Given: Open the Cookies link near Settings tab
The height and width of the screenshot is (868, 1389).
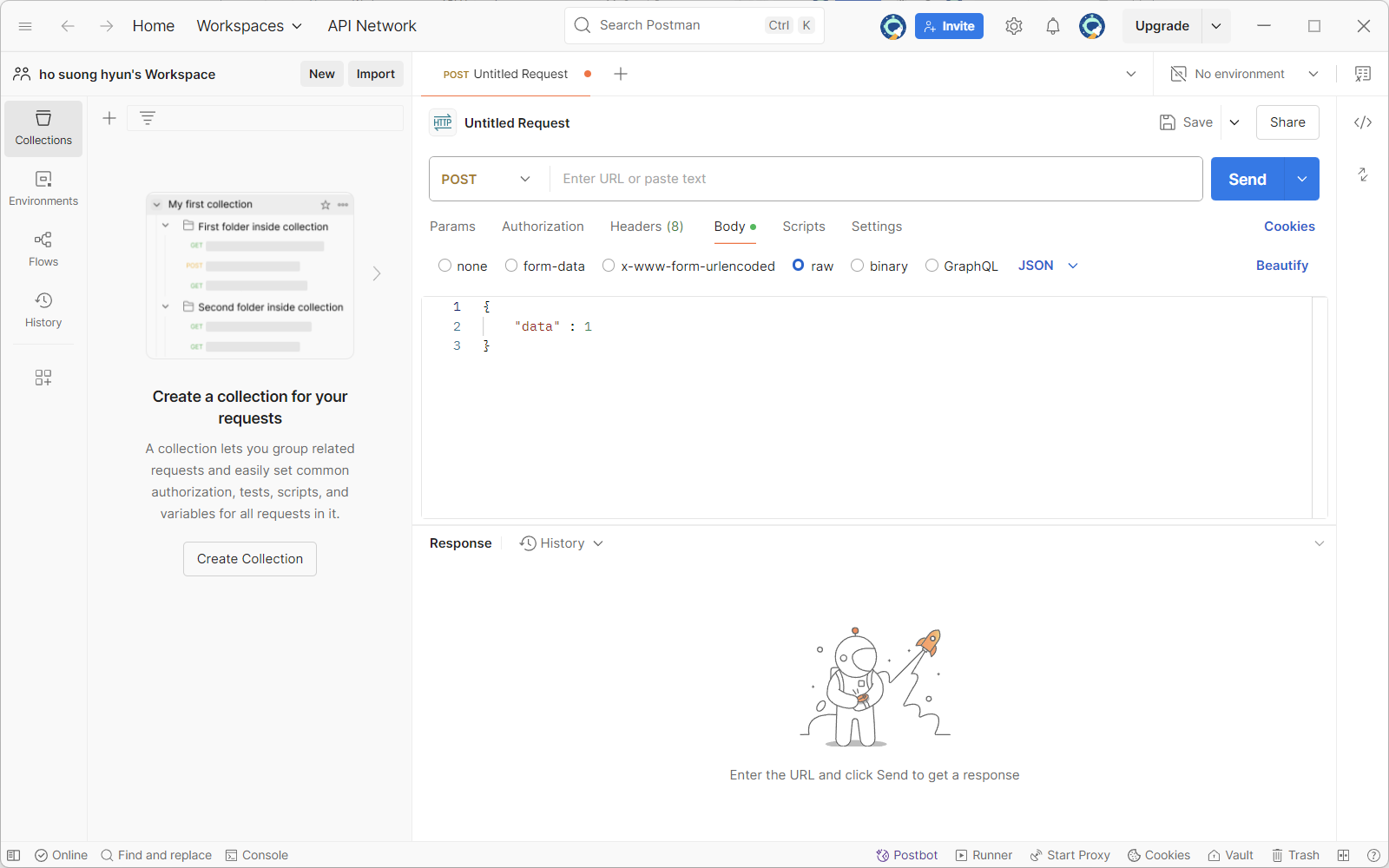Looking at the screenshot, I should tap(1289, 227).
